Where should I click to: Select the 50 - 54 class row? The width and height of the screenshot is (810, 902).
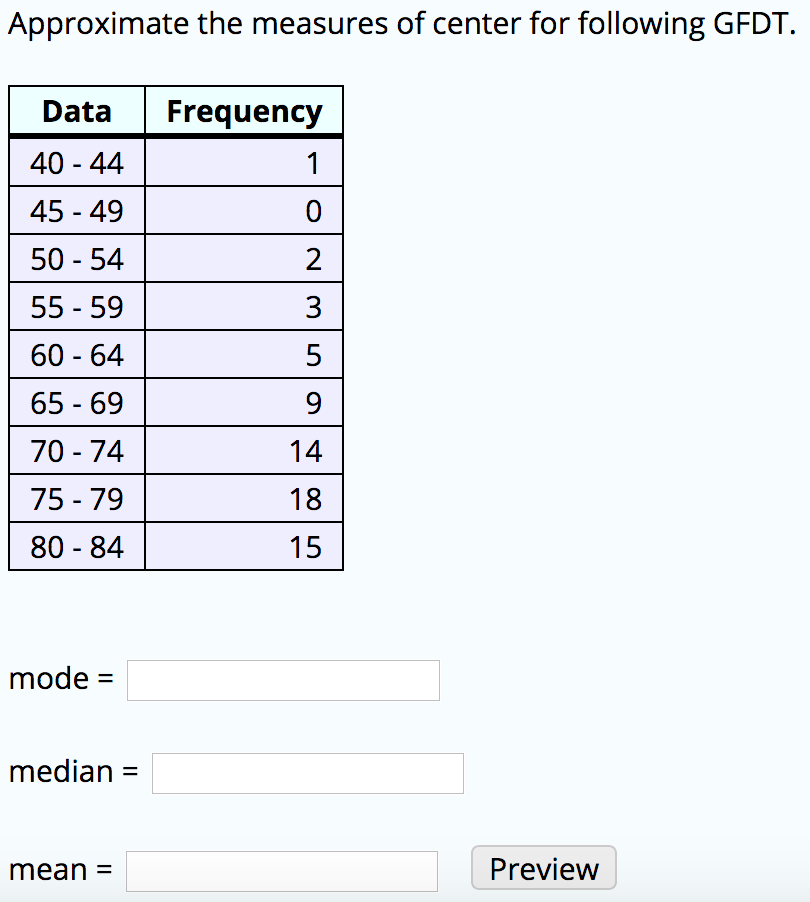click(76, 257)
